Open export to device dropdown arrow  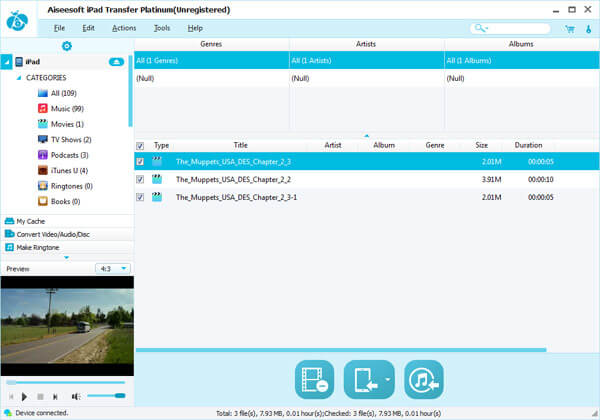(x=388, y=379)
